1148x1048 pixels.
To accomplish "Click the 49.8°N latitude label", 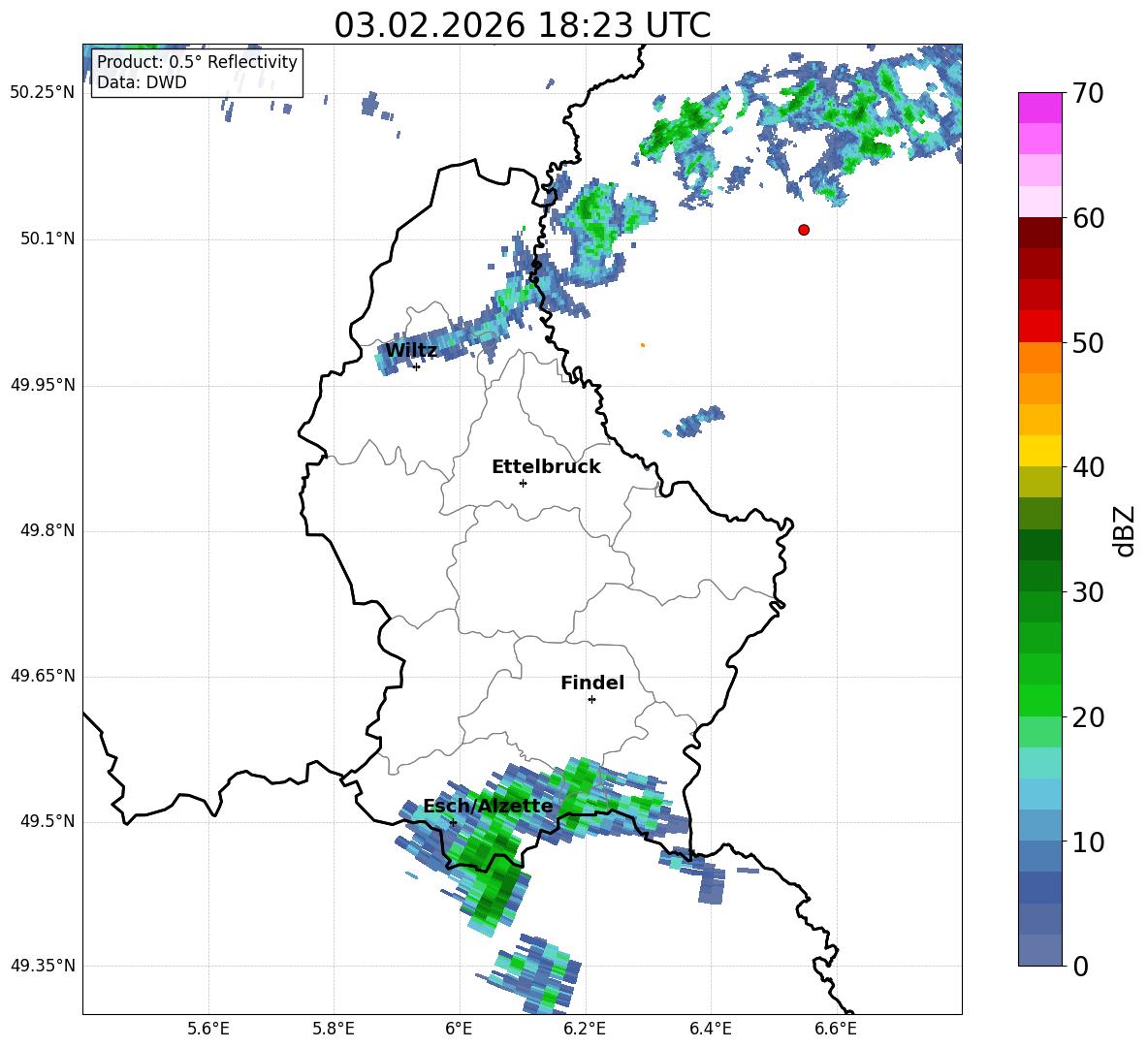I will (x=48, y=530).
